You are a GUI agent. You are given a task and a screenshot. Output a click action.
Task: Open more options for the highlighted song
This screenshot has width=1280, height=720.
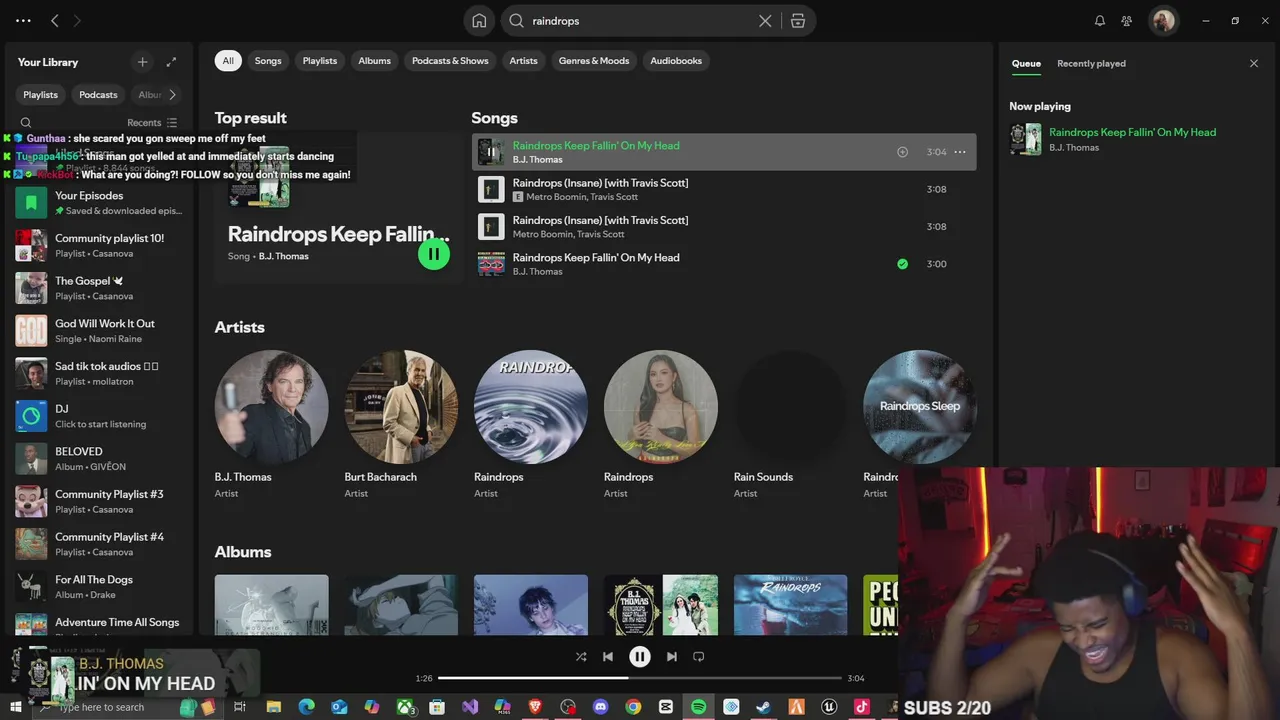click(x=960, y=152)
